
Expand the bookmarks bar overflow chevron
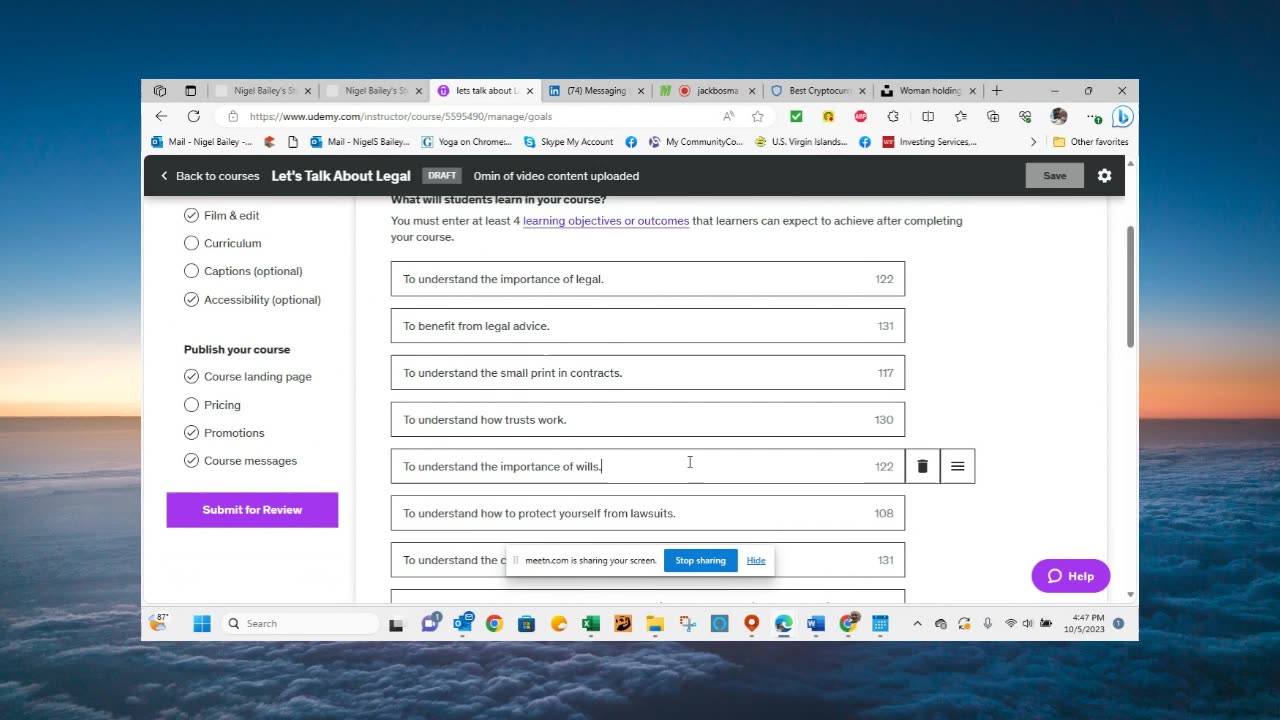click(1033, 142)
